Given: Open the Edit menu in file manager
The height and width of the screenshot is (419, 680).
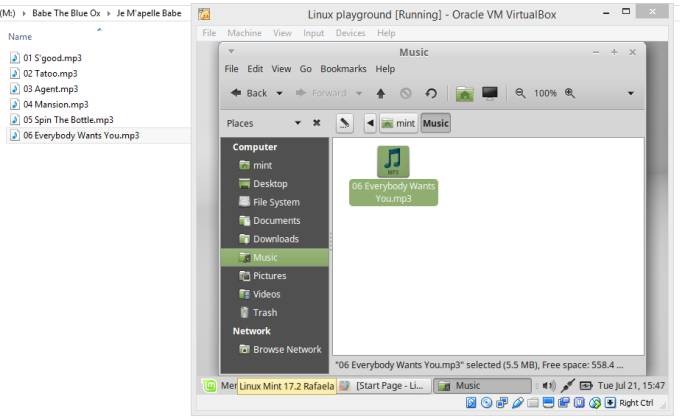Looking at the screenshot, I should pos(255,69).
